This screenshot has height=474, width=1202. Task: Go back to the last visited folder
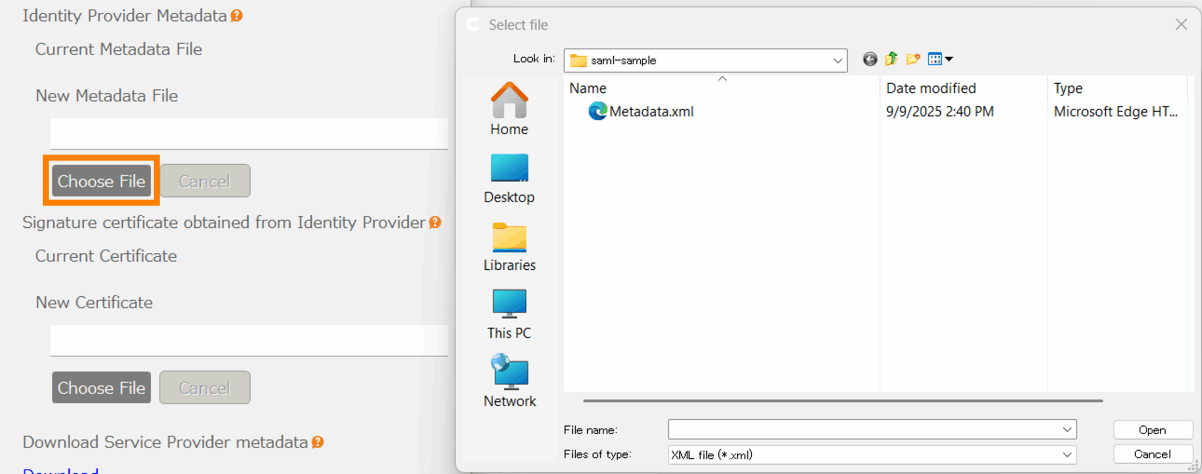[x=870, y=60]
